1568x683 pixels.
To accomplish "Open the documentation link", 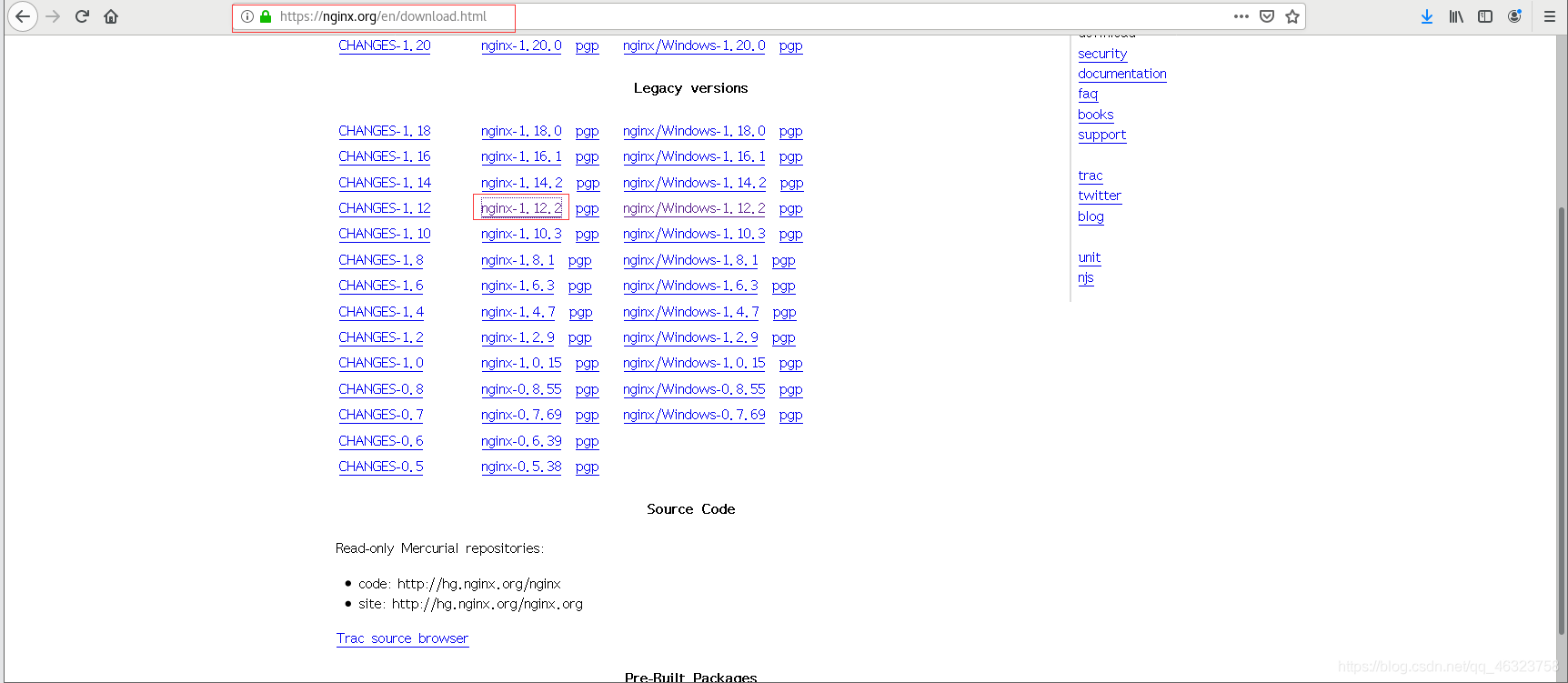I will point(1122,74).
